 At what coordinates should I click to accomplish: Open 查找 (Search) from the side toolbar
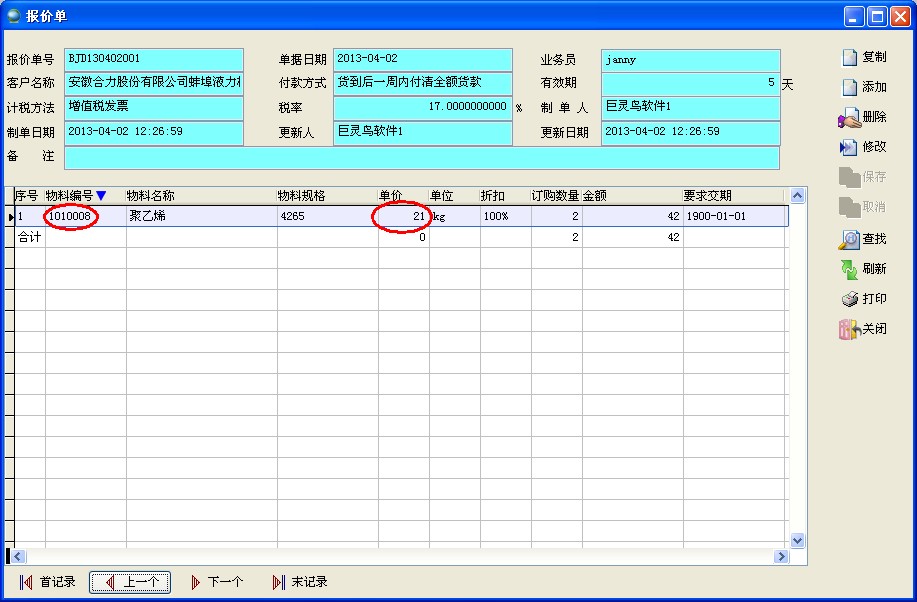pyautogui.click(x=849, y=239)
